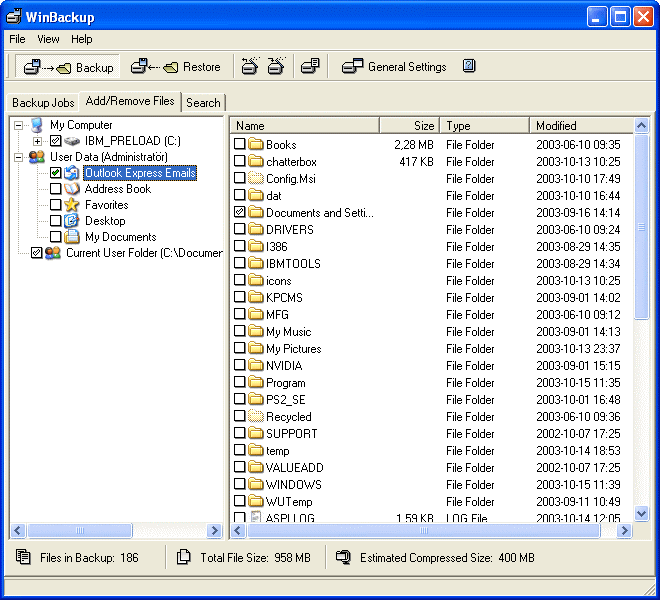Sort file list by Type column

[484, 125]
